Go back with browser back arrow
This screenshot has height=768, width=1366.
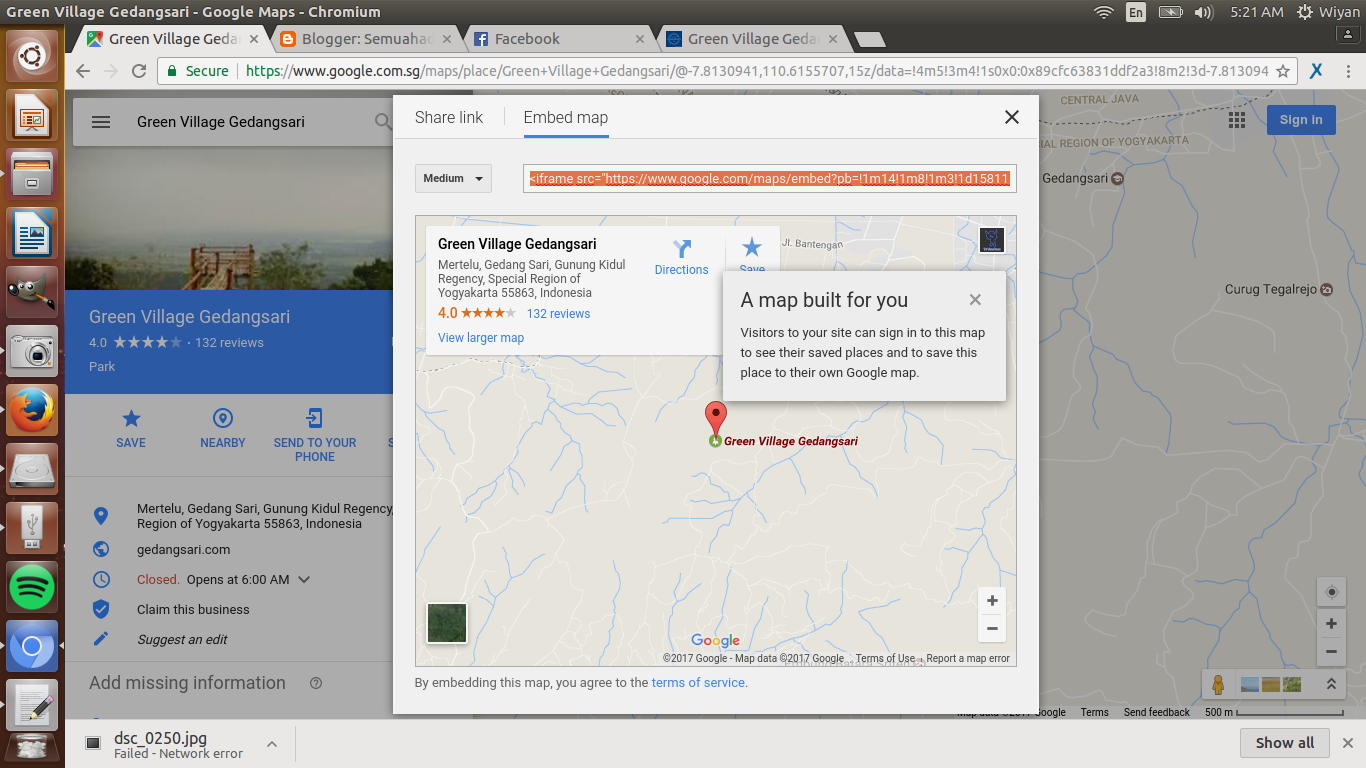(83, 71)
